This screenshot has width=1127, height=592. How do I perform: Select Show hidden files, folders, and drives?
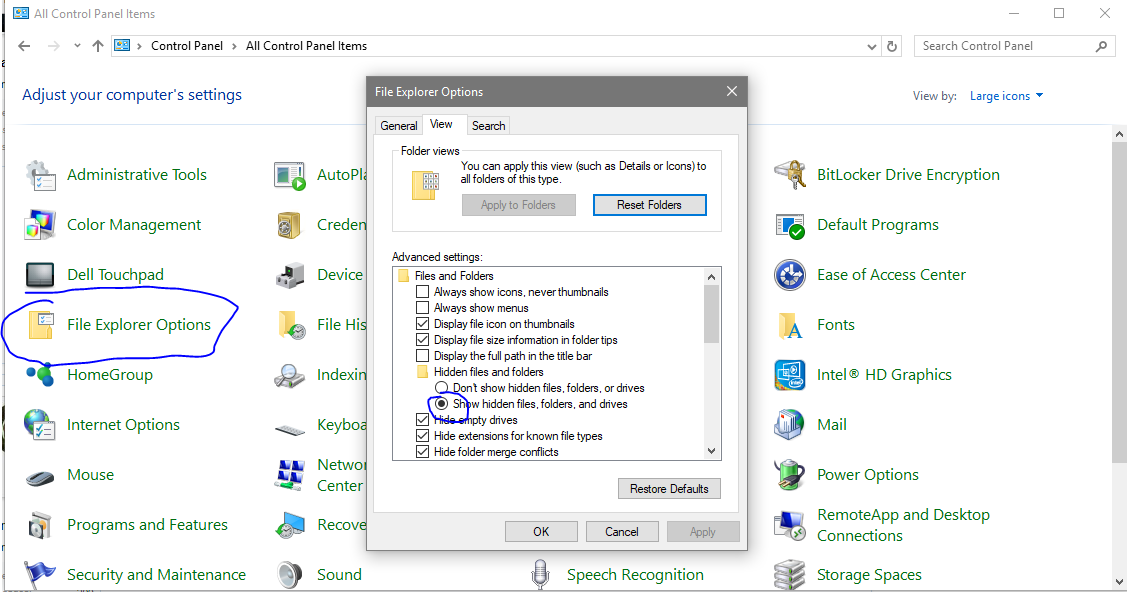pyautogui.click(x=441, y=404)
